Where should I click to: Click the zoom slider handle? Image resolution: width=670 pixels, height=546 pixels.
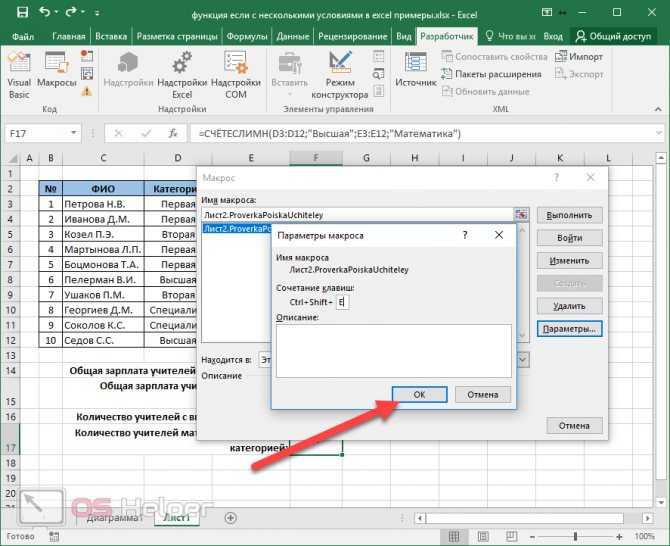pyautogui.click(x=576, y=536)
